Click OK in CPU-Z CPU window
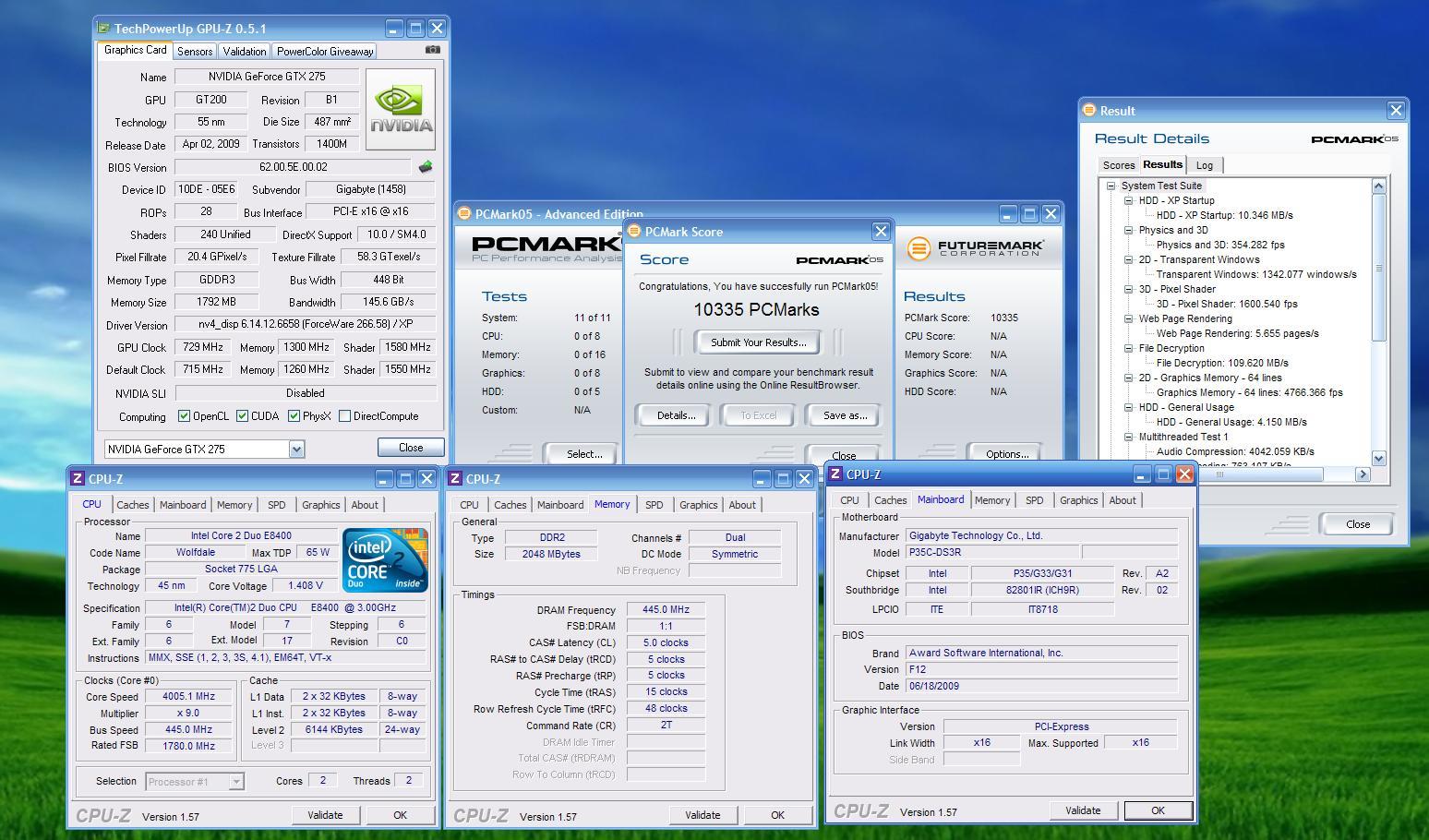The width and height of the screenshot is (1429, 840). point(400,815)
